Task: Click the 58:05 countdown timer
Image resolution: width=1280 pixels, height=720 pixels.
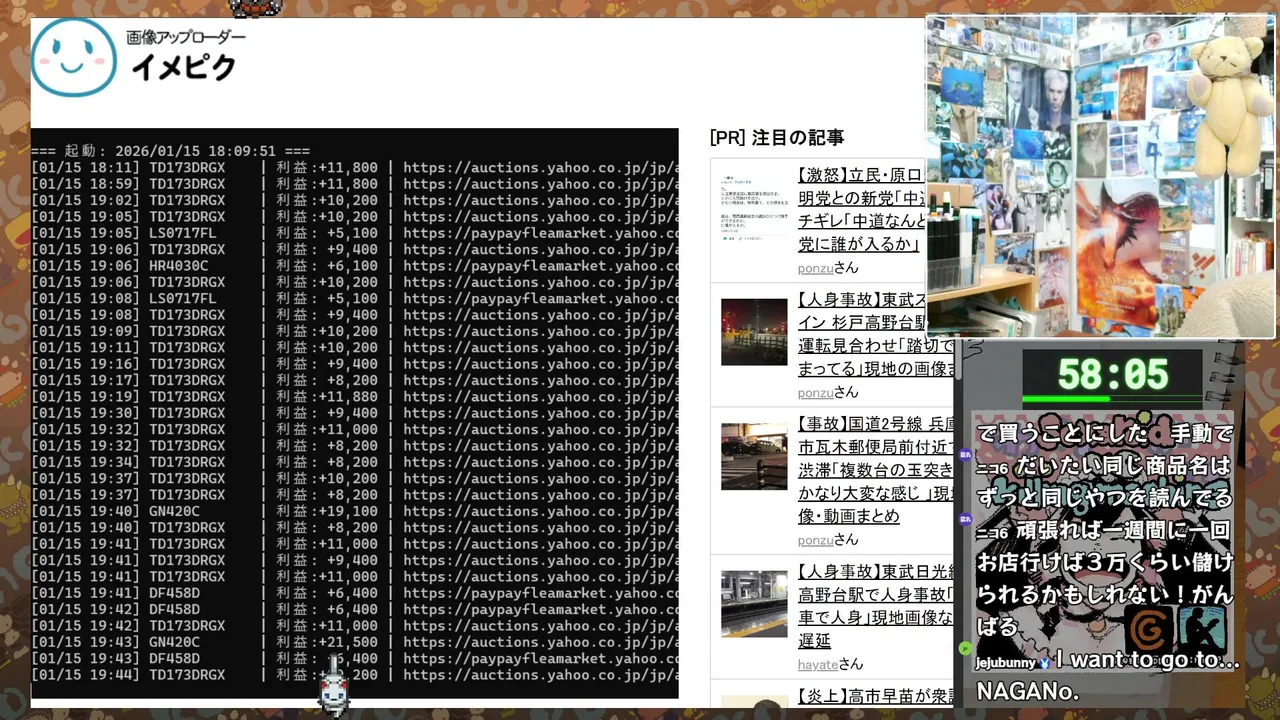Action: click(1112, 375)
